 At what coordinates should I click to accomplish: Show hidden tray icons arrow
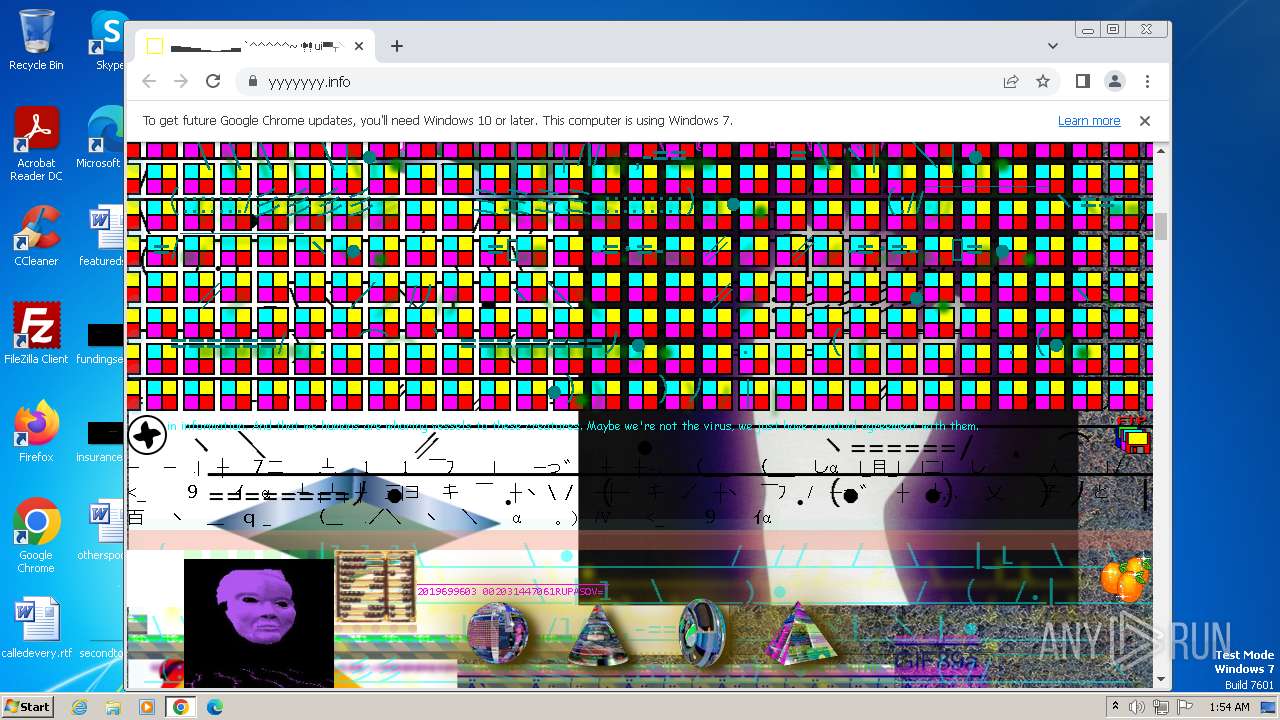point(1116,707)
